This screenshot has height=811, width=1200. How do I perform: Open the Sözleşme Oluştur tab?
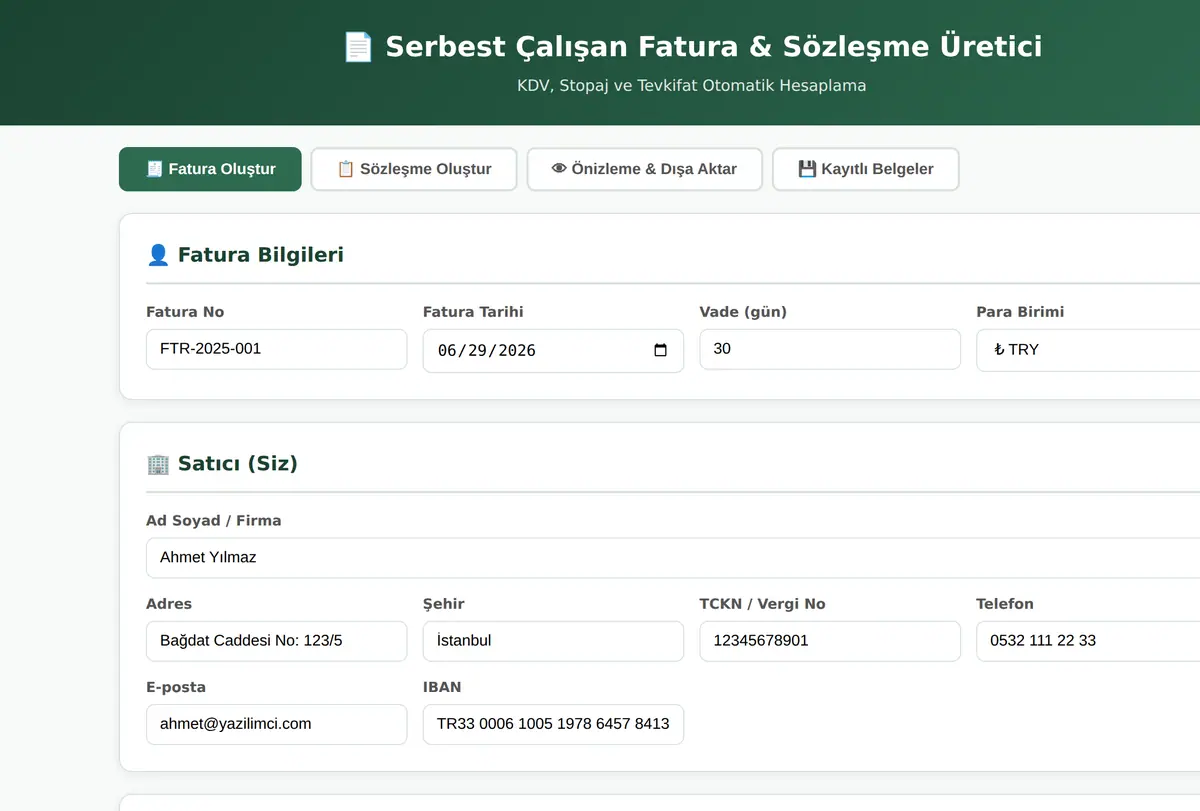[414, 169]
